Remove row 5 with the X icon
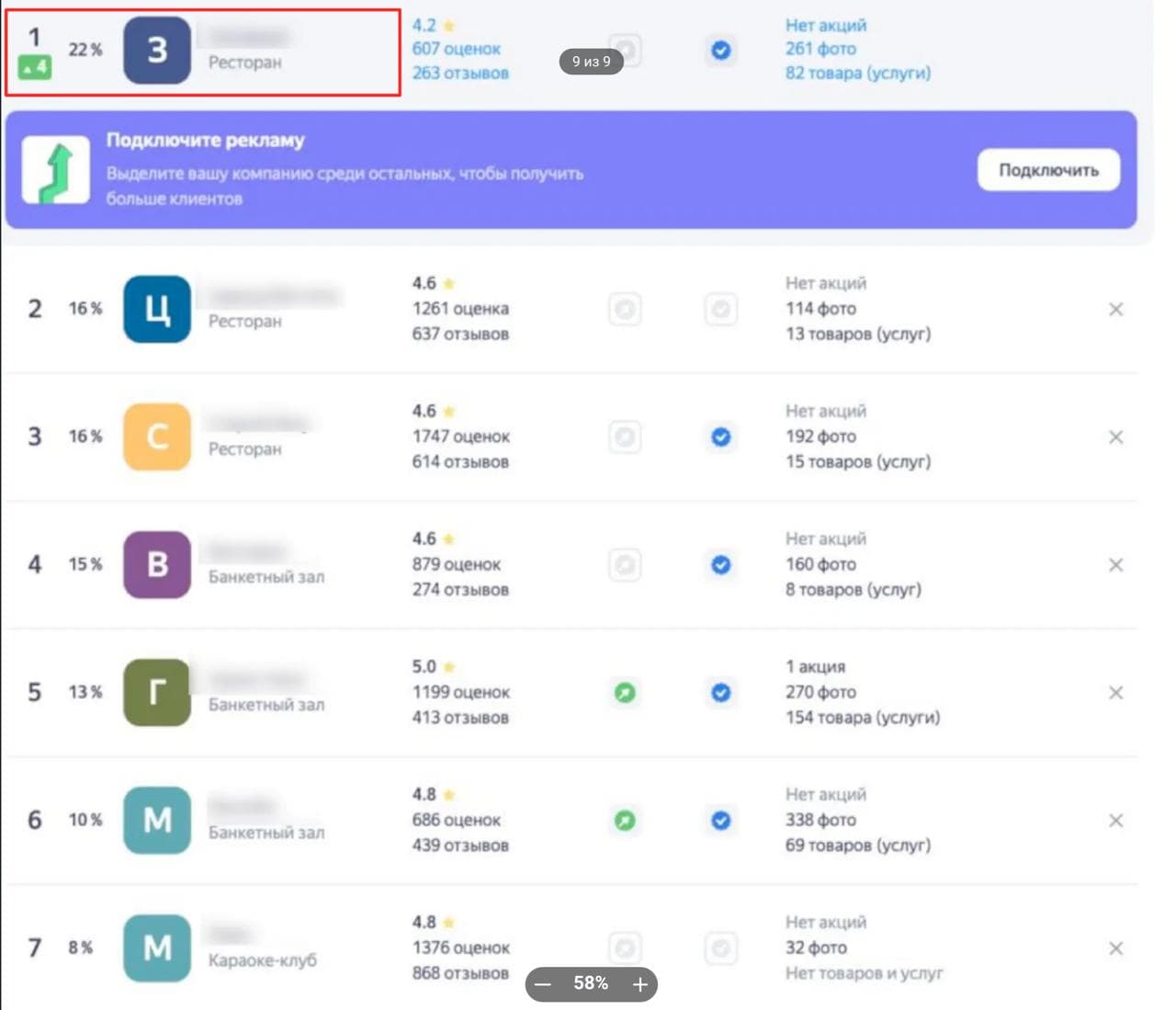This screenshot has height=1010, width=1176. [x=1115, y=692]
